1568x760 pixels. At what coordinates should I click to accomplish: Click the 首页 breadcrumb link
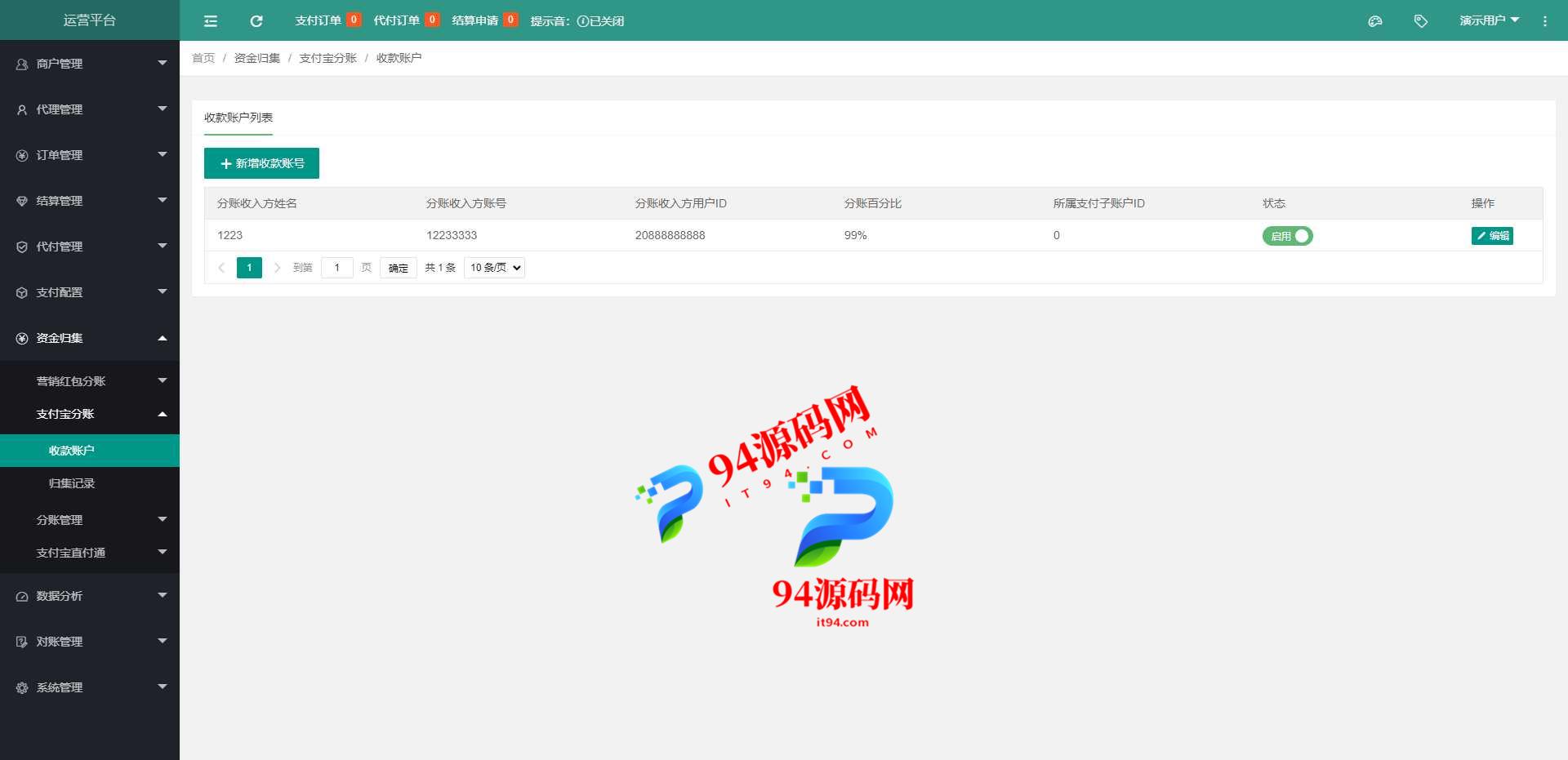click(x=203, y=58)
